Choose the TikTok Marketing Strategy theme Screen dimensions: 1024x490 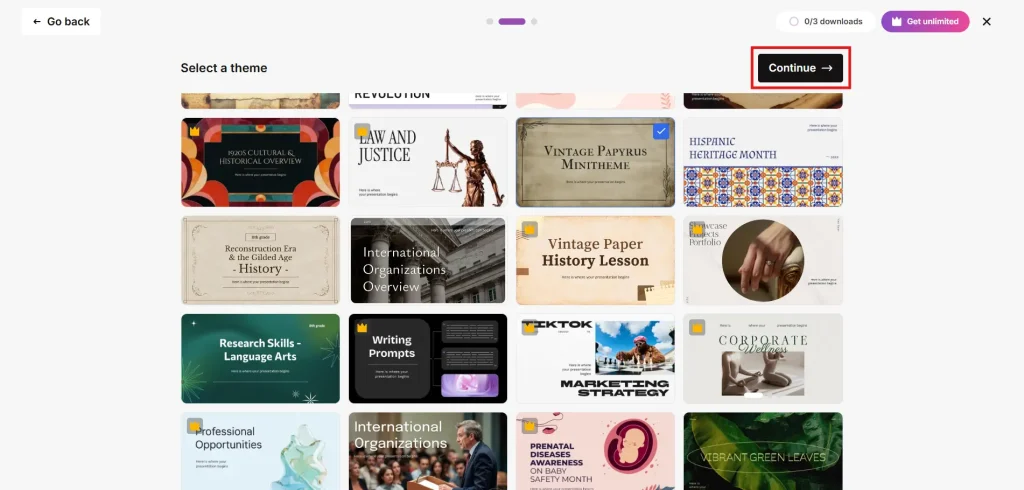595,359
